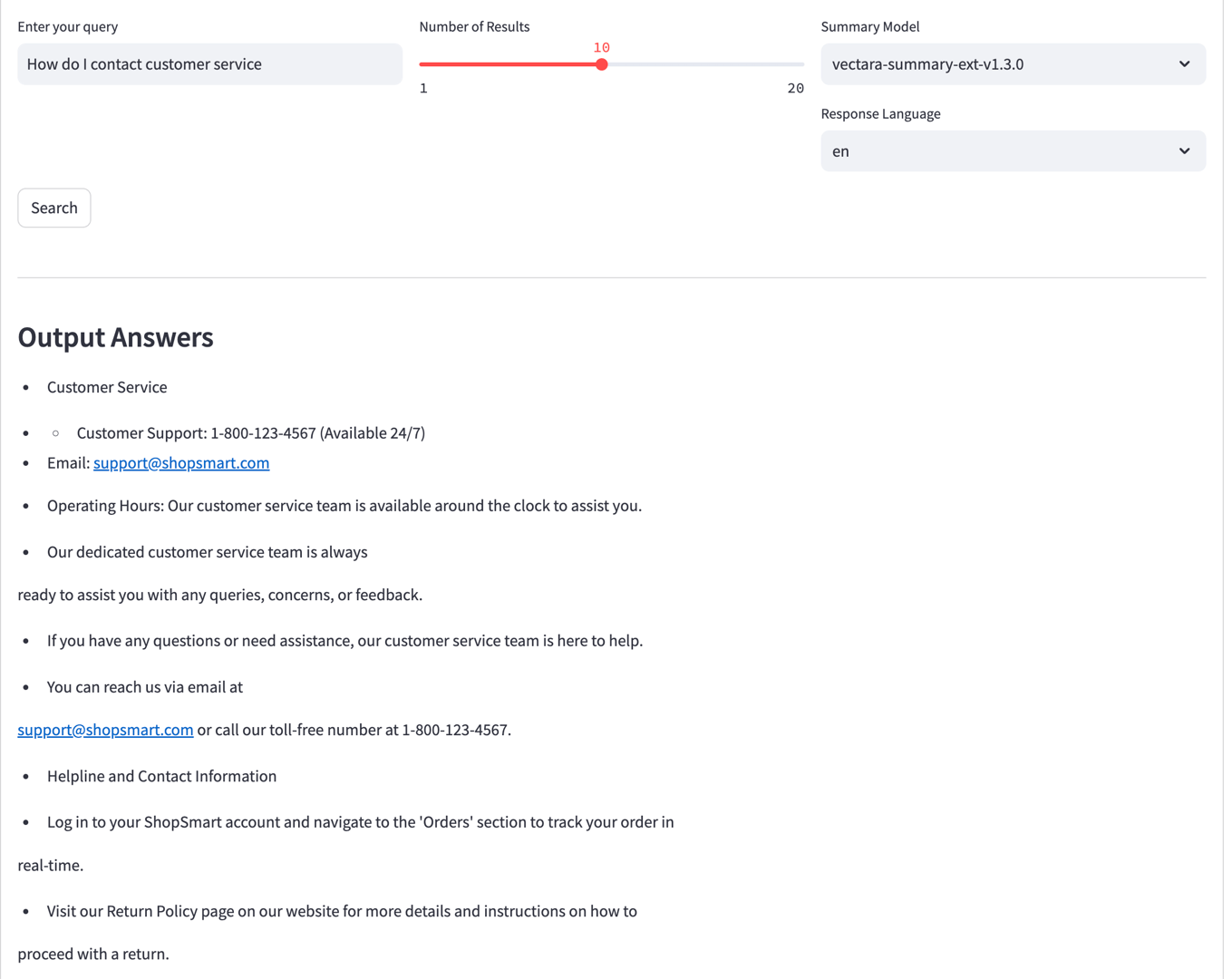Open the support@shopsmart.com link before 'or call our toll-free'
Image resolution: width=1232 pixels, height=979 pixels.
click(105, 730)
